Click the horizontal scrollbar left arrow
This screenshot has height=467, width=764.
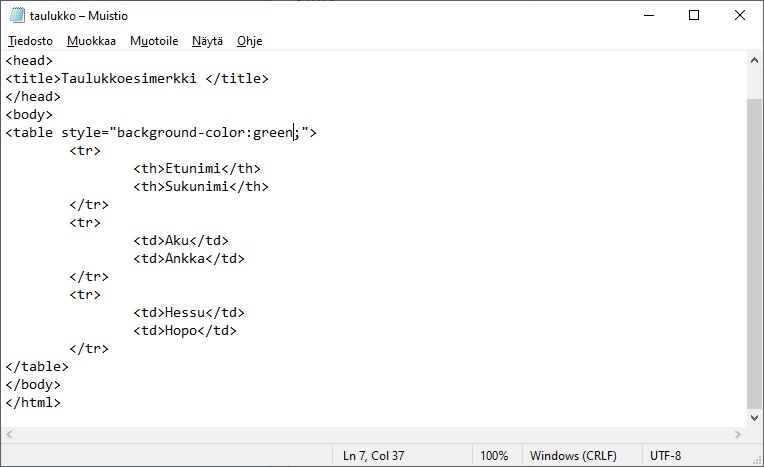coord(9,435)
